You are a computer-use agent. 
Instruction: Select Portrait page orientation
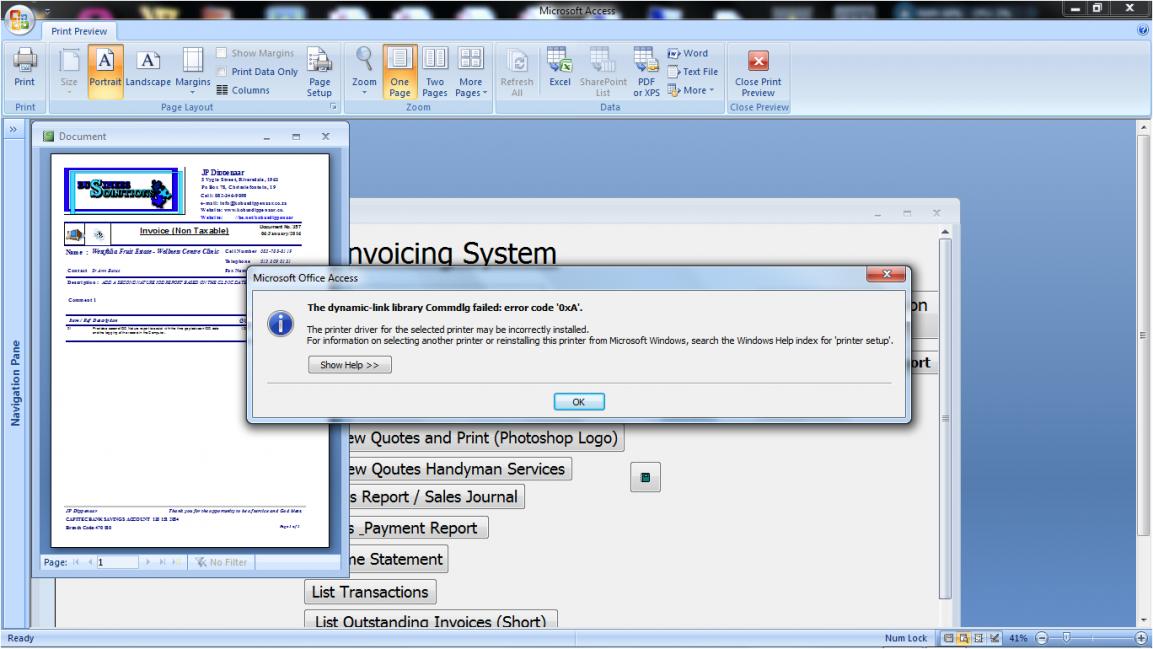tap(105, 71)
